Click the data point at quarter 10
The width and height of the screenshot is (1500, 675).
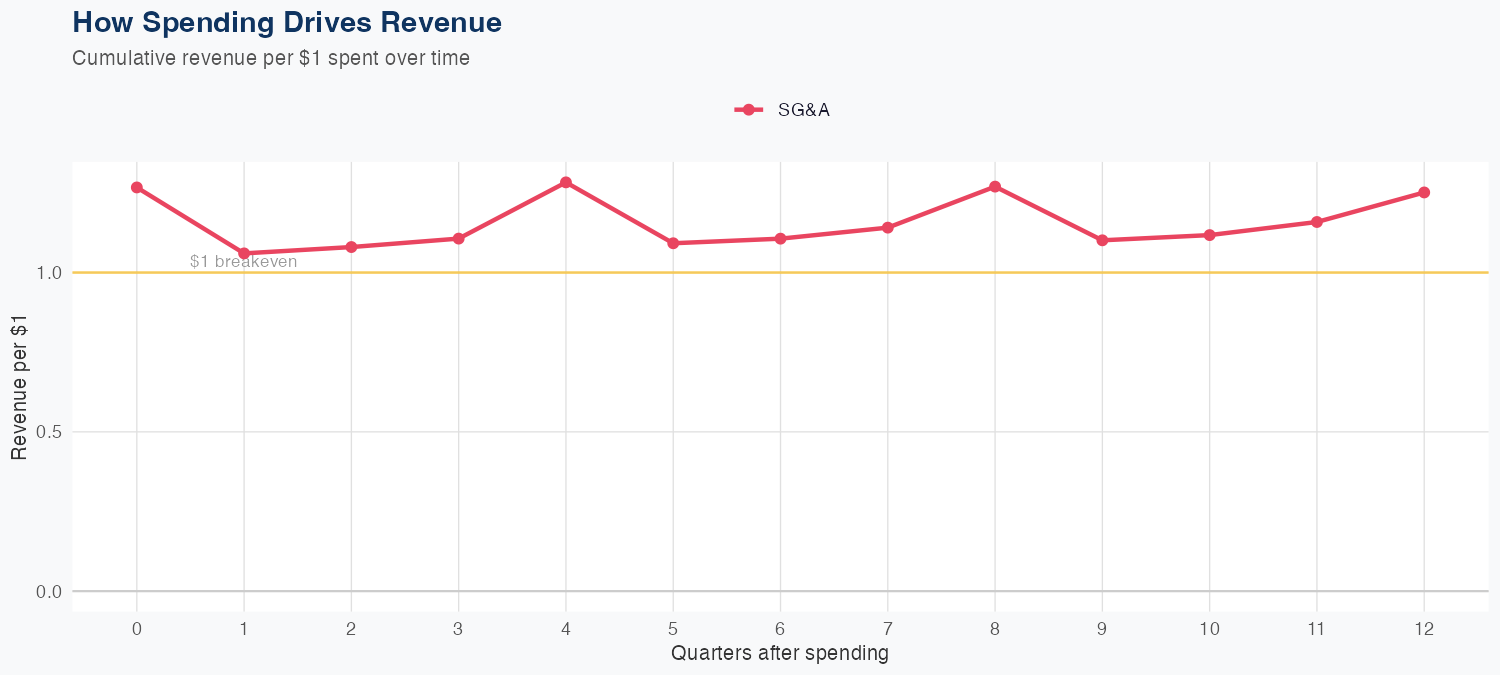[x=1209, y=235]
